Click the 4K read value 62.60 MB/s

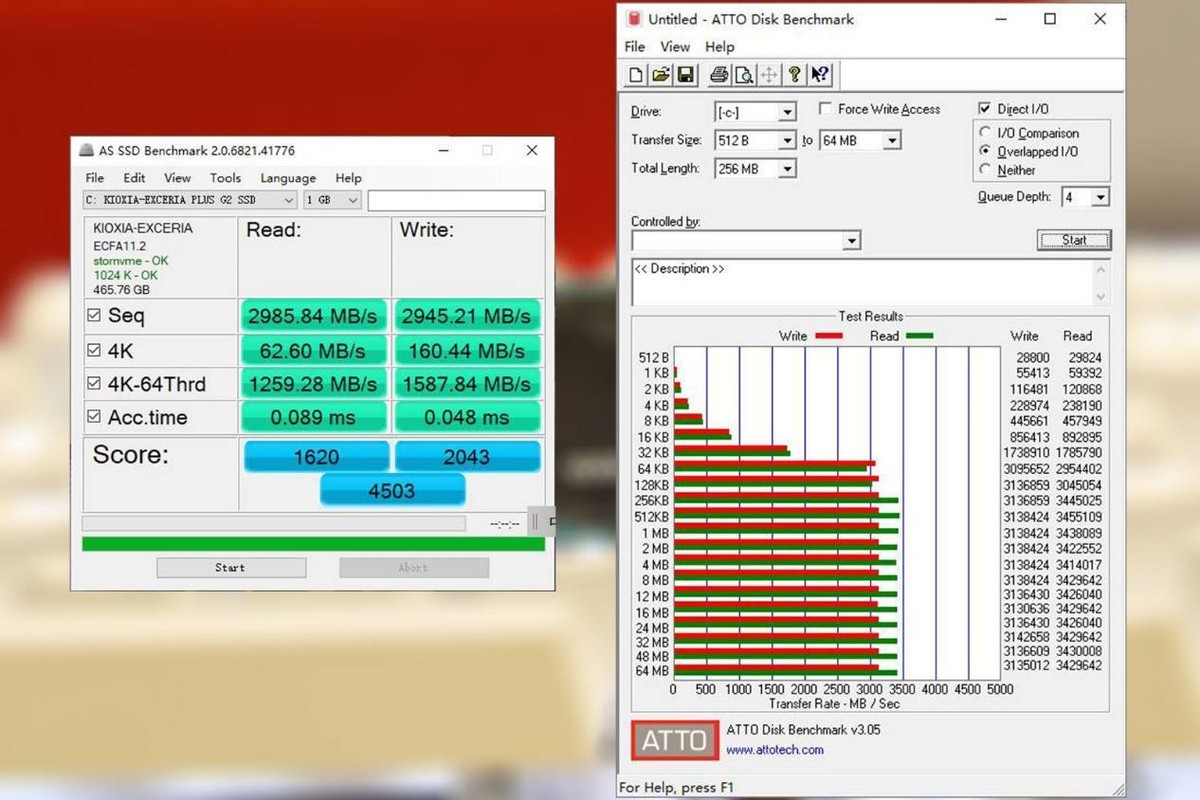(313, 351)
